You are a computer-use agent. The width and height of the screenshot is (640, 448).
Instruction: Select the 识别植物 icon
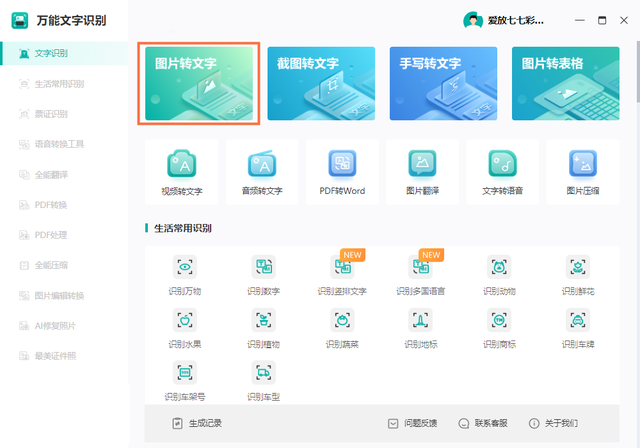264,320
